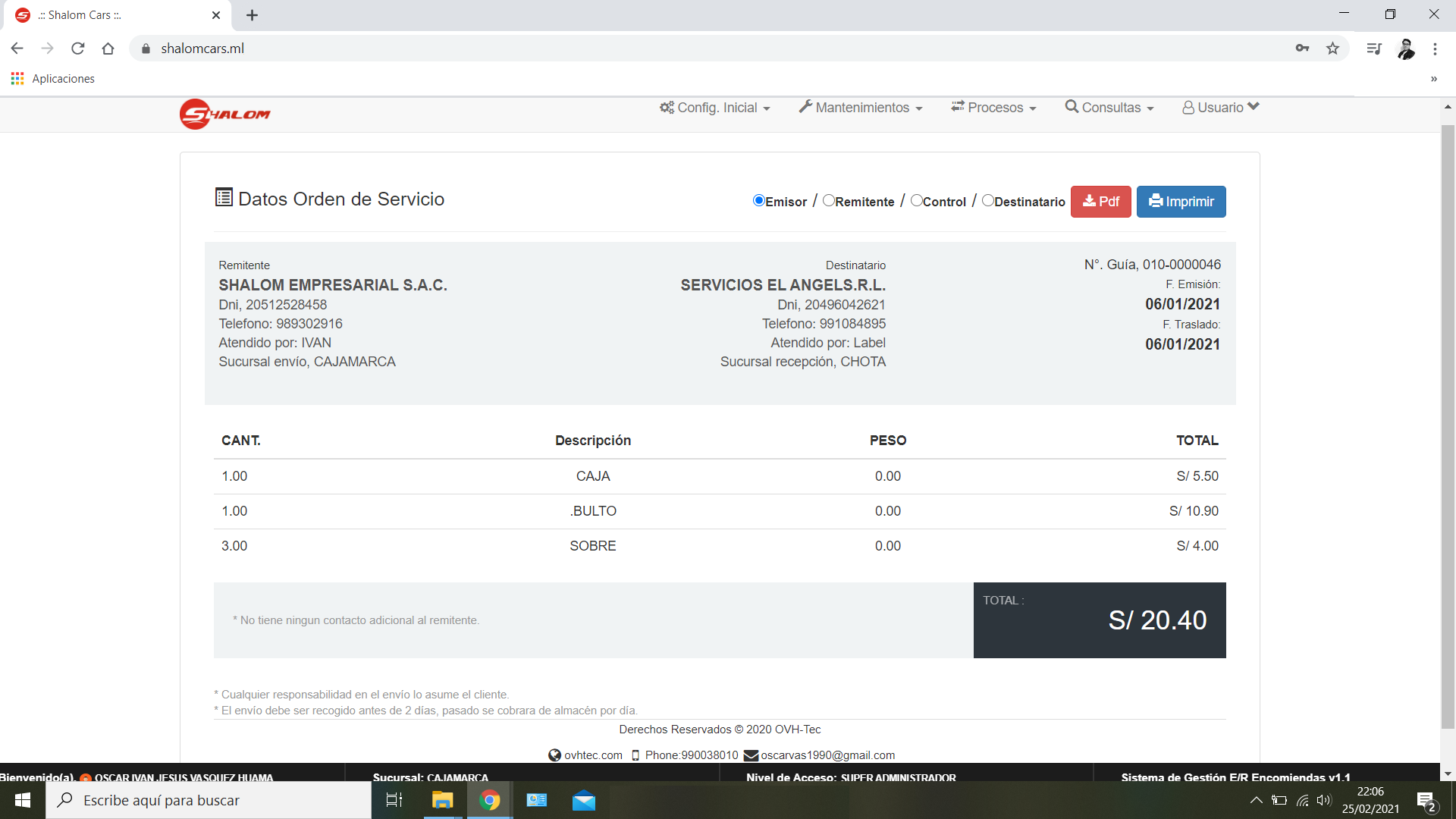The height and width of the screenshot is (819, 1456).
Task: Select the Remitente radio option
Action: click(829, 201)
